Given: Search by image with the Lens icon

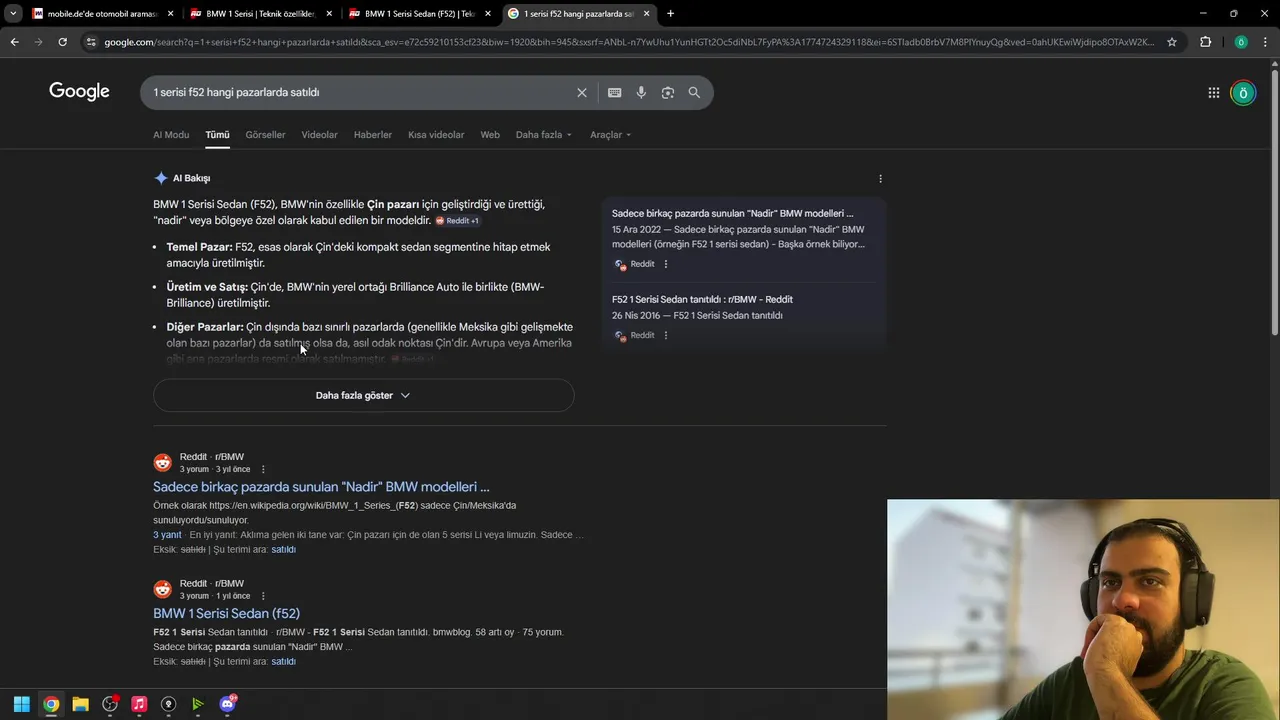Looking at the screenshot, I should (x=667, y=92).
